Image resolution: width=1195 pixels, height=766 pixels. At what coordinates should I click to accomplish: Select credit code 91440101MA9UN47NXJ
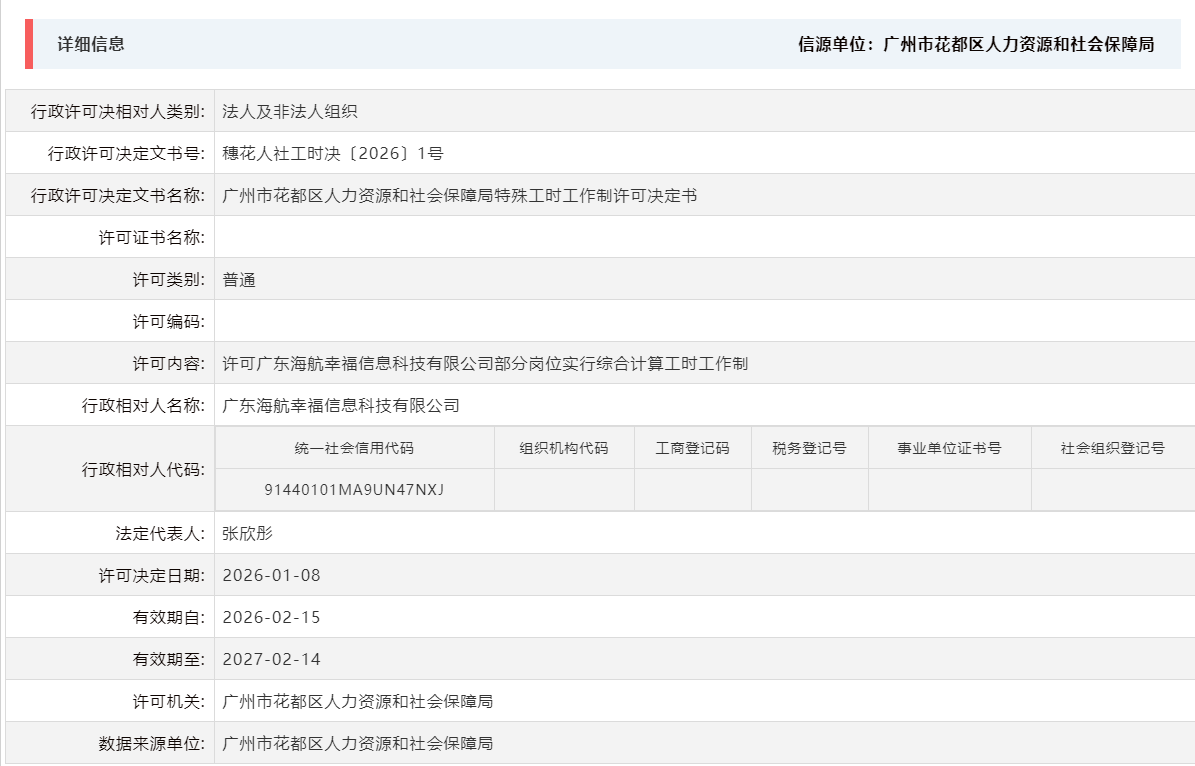point(358,489)
